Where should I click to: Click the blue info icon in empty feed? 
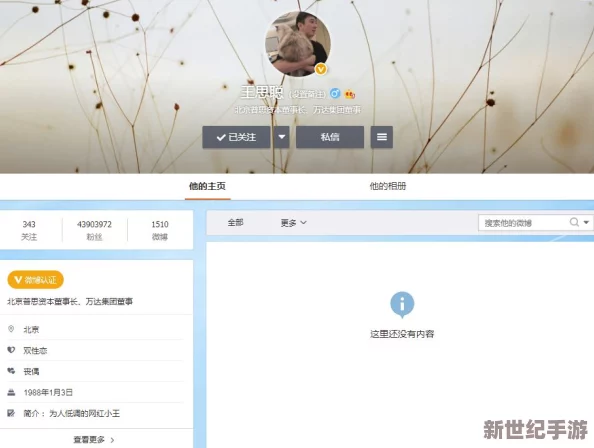(402, 304)
